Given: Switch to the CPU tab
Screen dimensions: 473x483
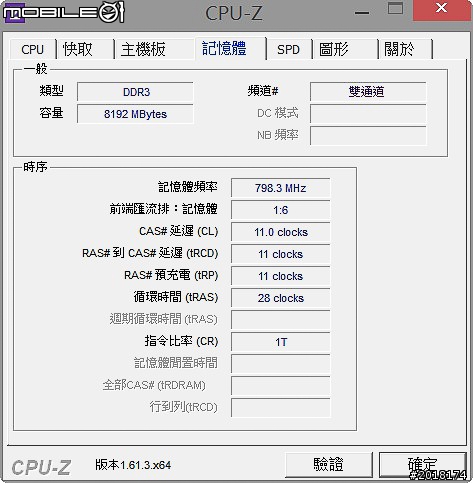Looking at the screenshot, I should 33,49.
